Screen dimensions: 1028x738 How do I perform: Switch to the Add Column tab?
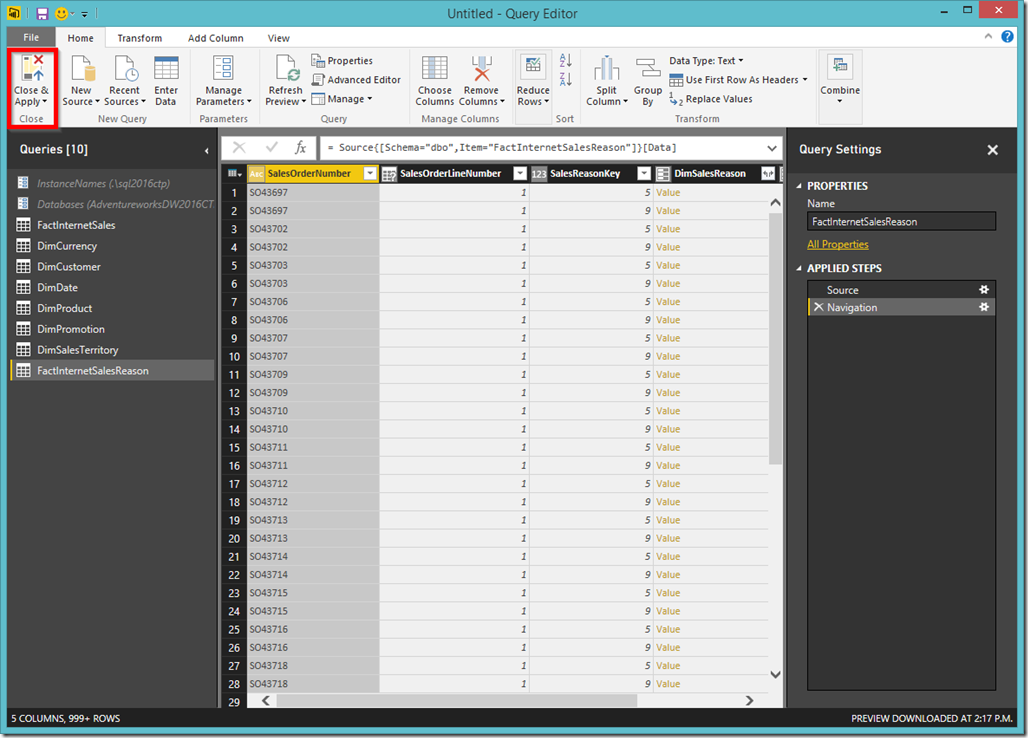[x=216, y=38]
